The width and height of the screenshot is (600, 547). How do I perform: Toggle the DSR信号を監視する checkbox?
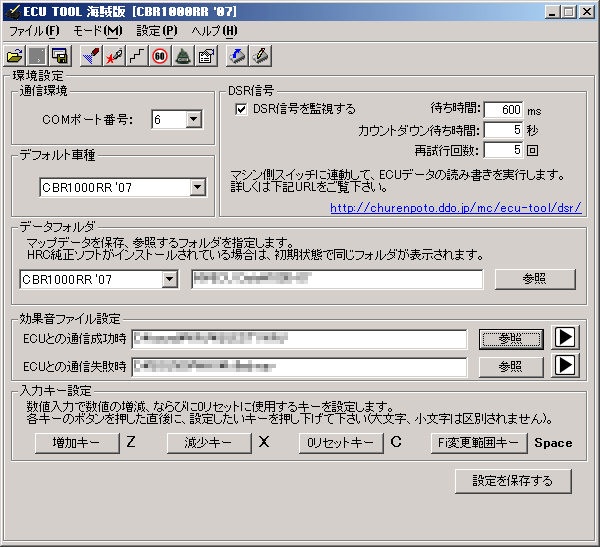(x=241, y=109)
